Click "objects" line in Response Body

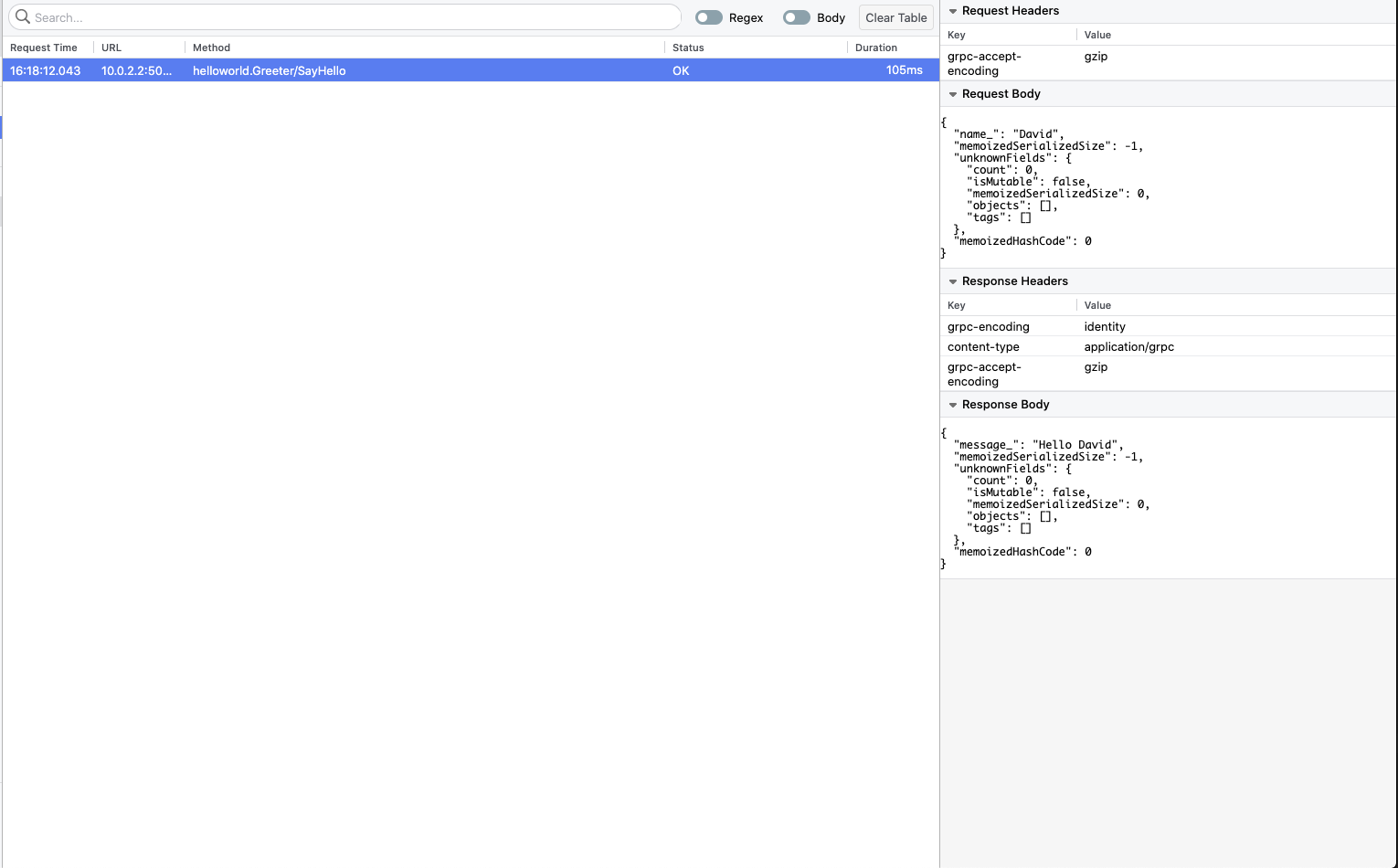(1012, 516)
